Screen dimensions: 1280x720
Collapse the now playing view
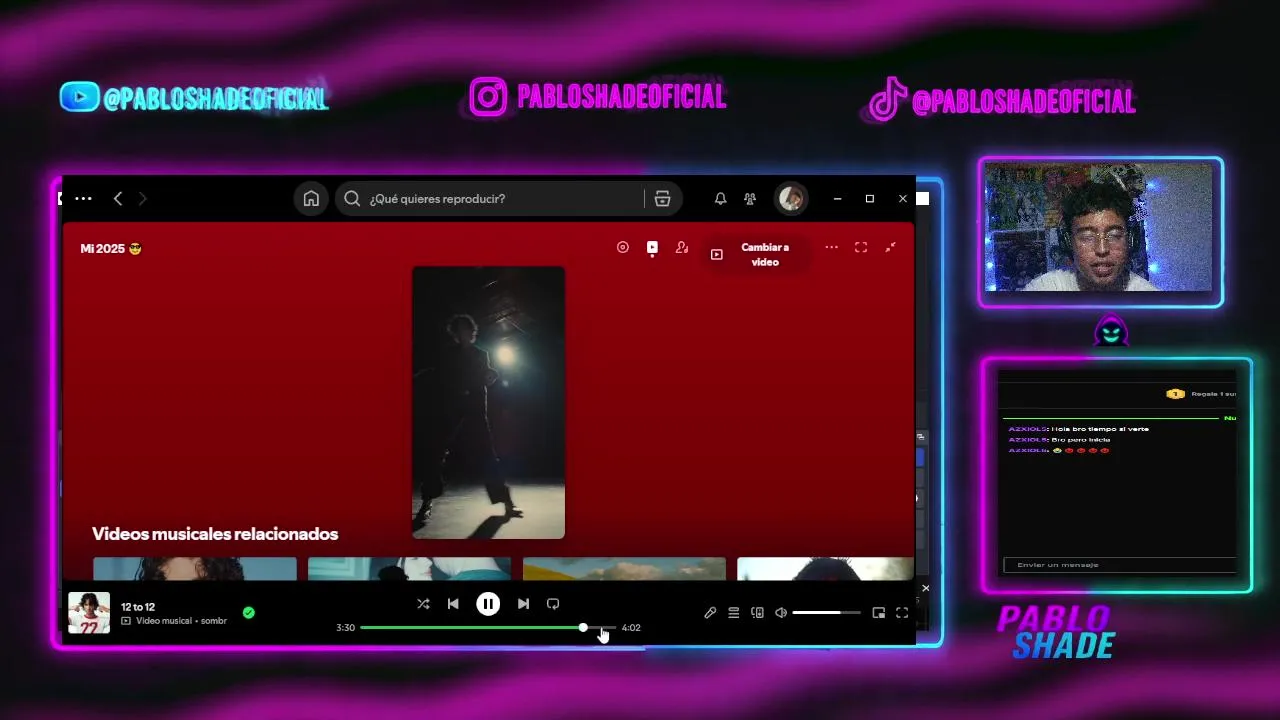(890, 247)
